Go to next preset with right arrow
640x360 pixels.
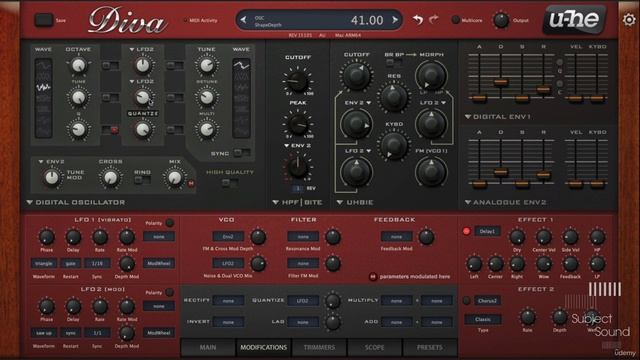(395, 20)
